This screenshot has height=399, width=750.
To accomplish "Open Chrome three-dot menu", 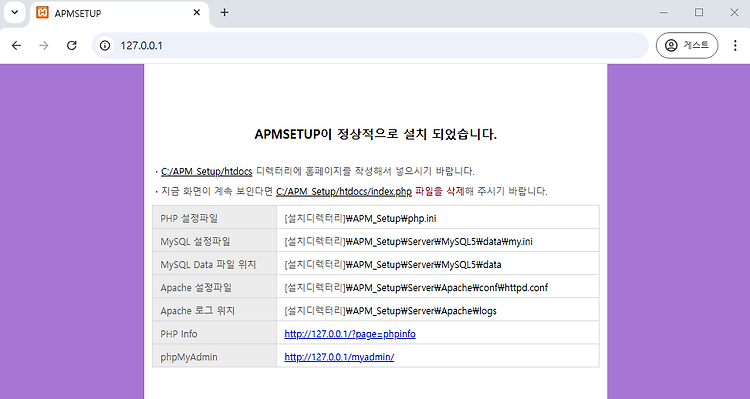I will [x=735, y=45].
